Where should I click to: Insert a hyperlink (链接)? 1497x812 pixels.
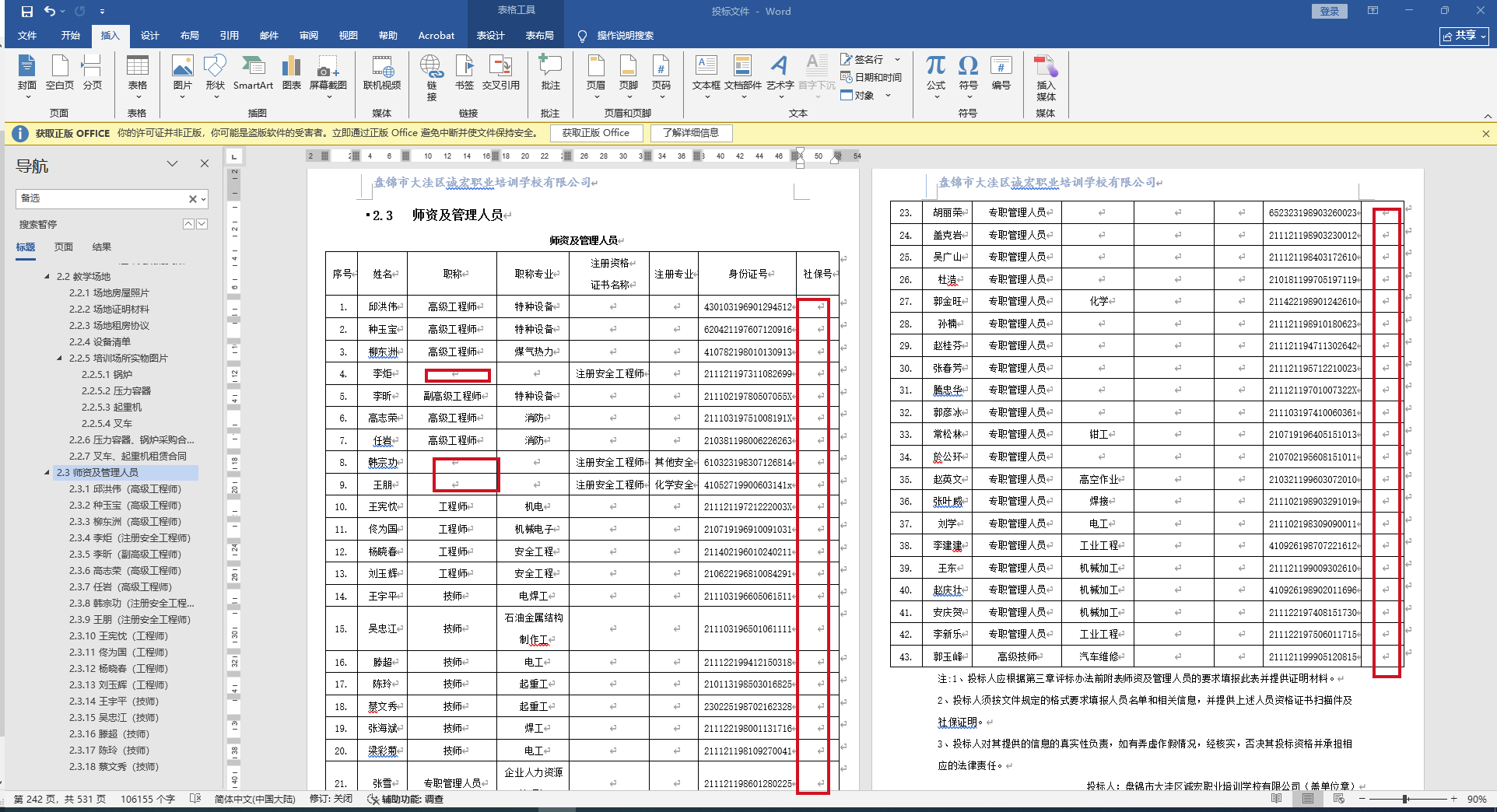432,78
